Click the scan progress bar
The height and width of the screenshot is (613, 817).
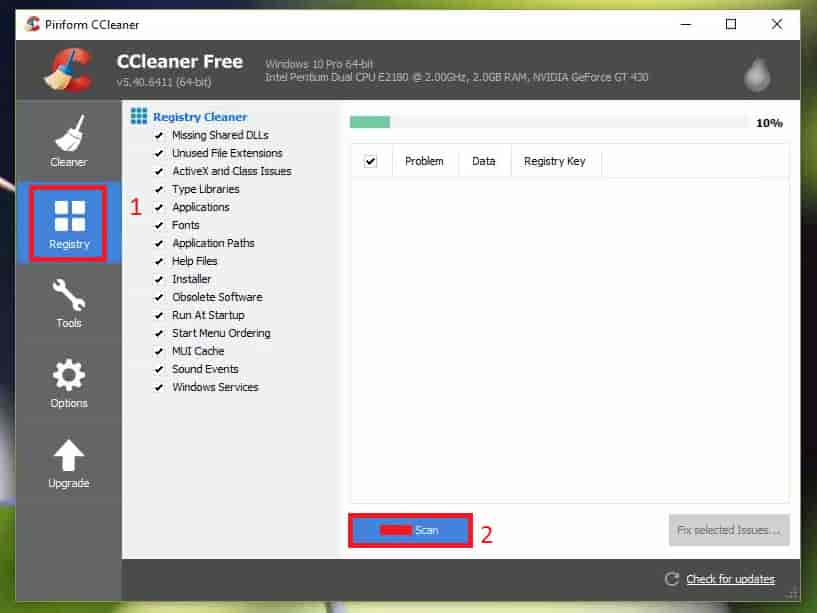(x=549, y=122)
